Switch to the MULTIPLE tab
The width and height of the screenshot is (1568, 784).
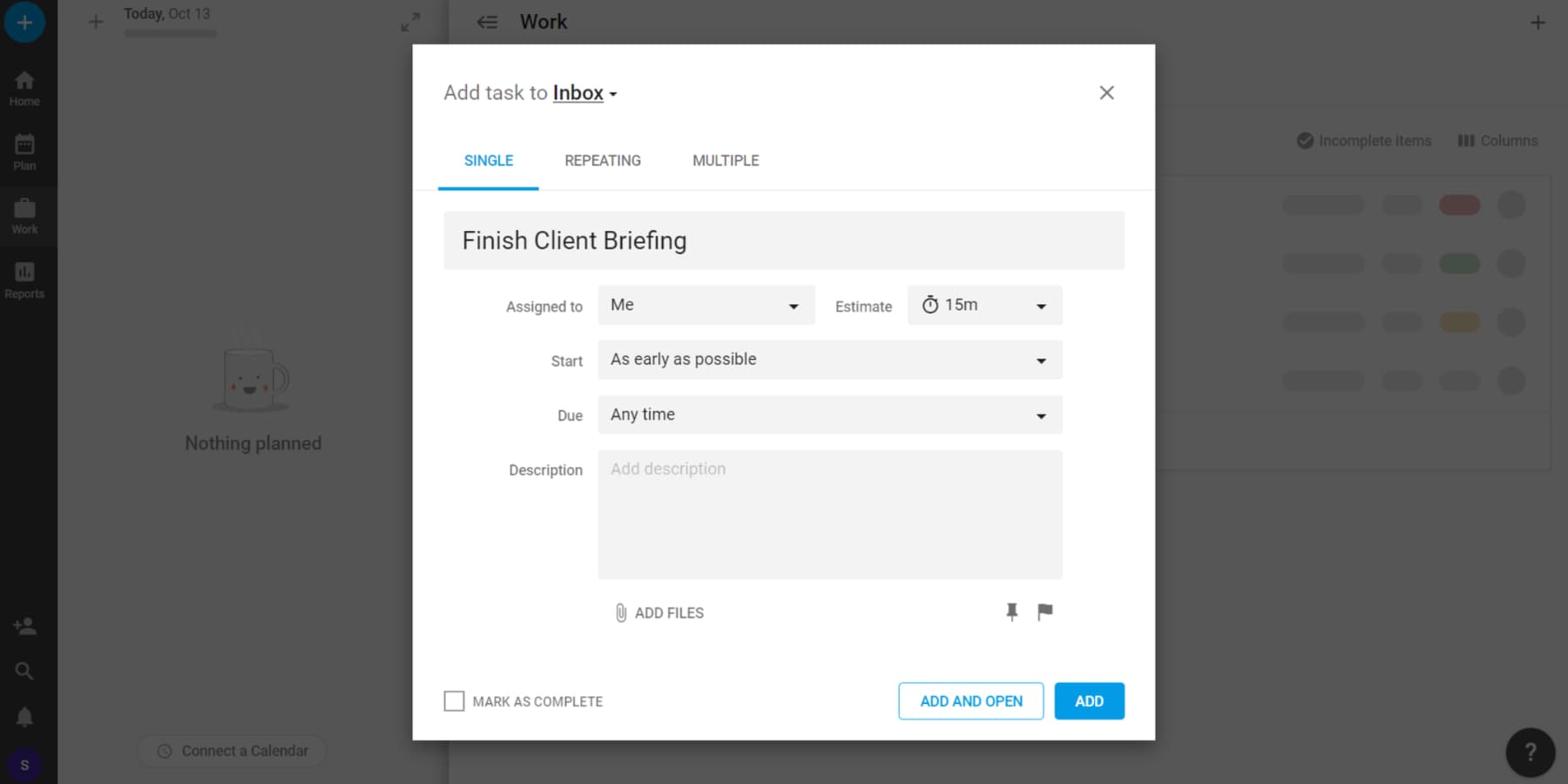click(725, 160)
